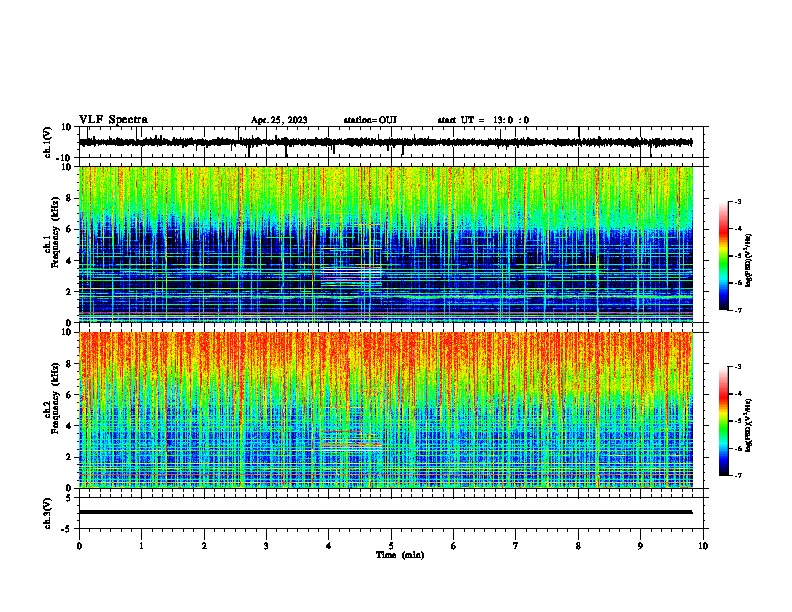Click the "-5" tick on ch.3(V) axis
Viewport: 792px width, 612px height.
pyautogui.click(x=67, y=529)
